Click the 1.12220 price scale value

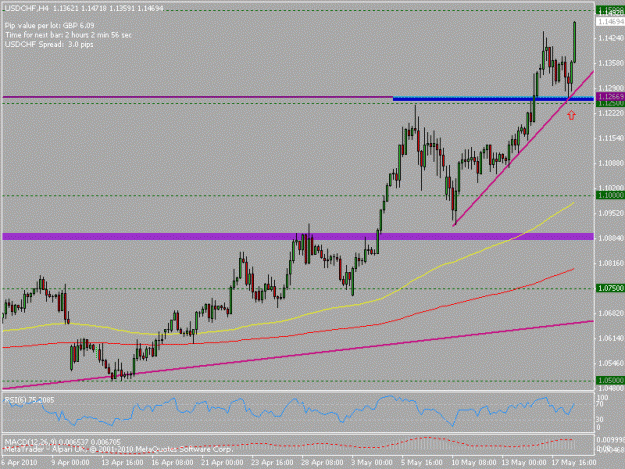coord(610,113)
